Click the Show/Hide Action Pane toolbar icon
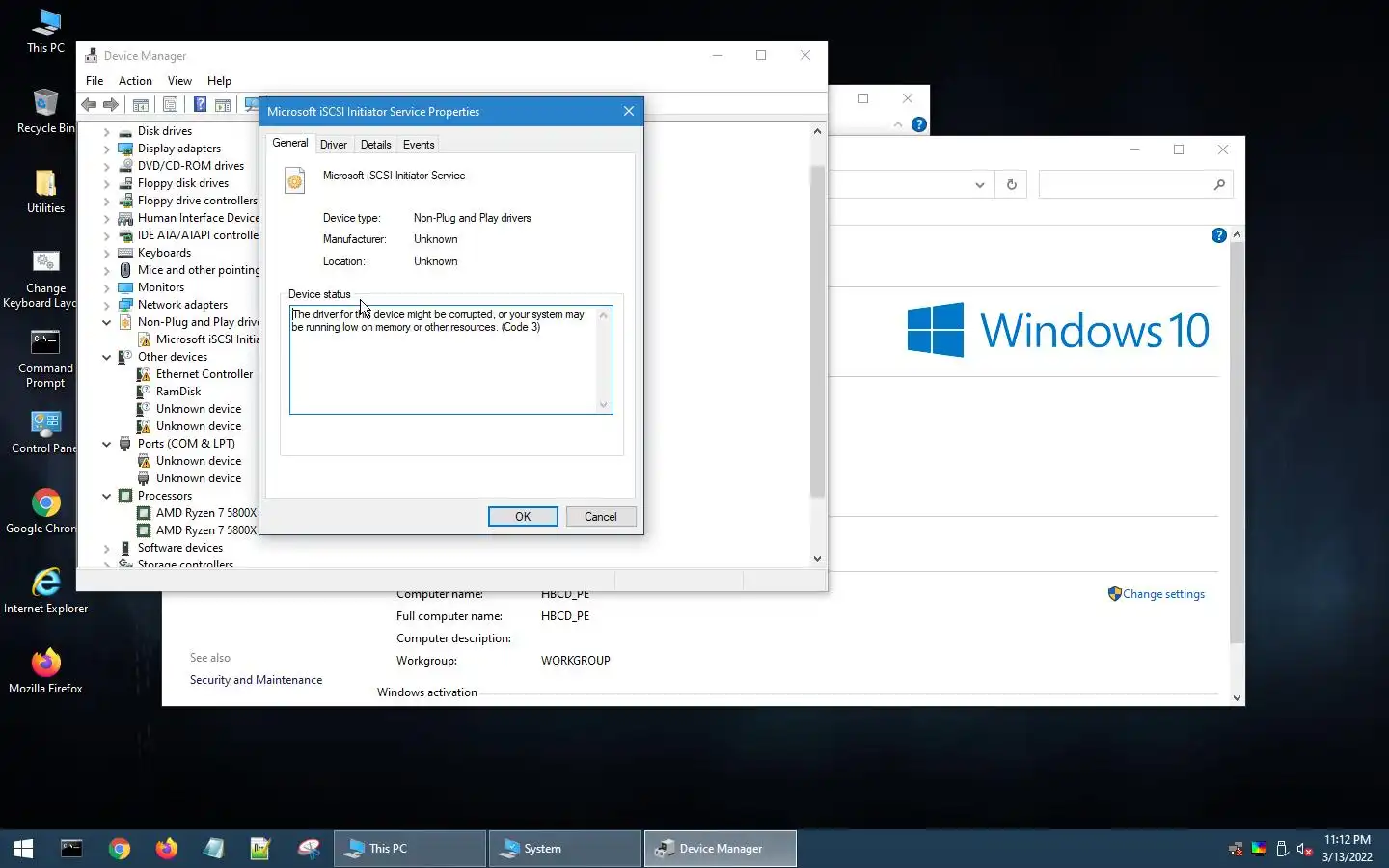1389x868 pixels. pos(223,105)
